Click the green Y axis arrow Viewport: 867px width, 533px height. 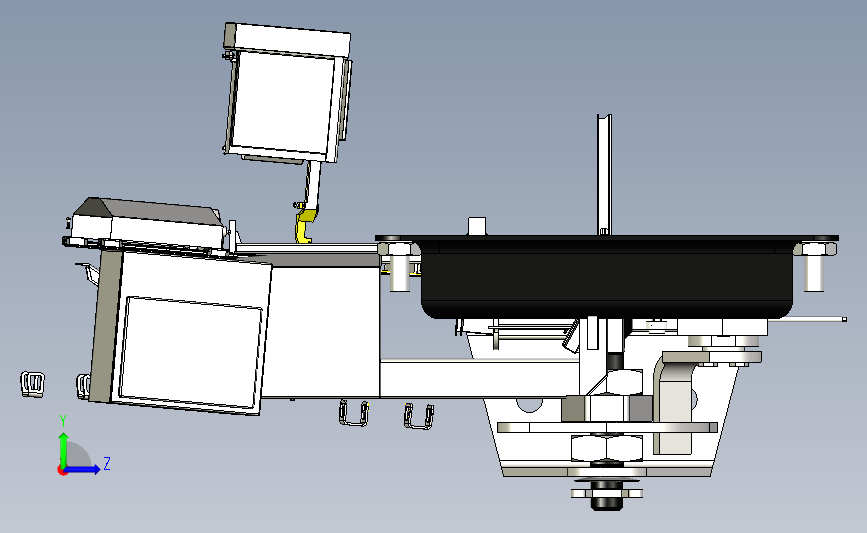pos(63,449)
